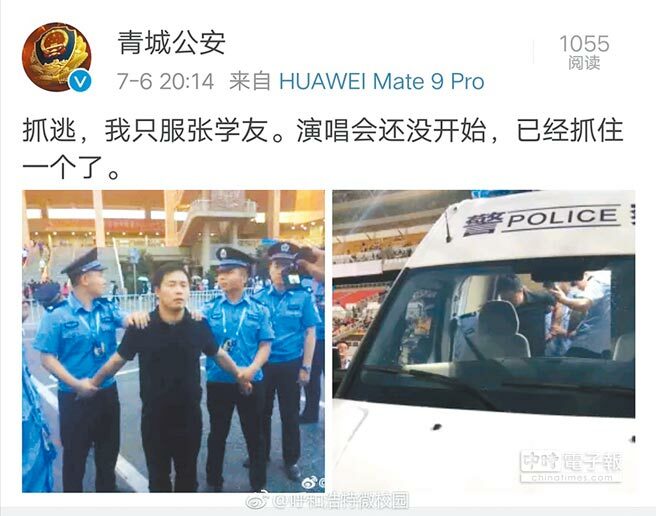Click the second text line 一个了。
656x516 pixels.
(x=71, y=167)
